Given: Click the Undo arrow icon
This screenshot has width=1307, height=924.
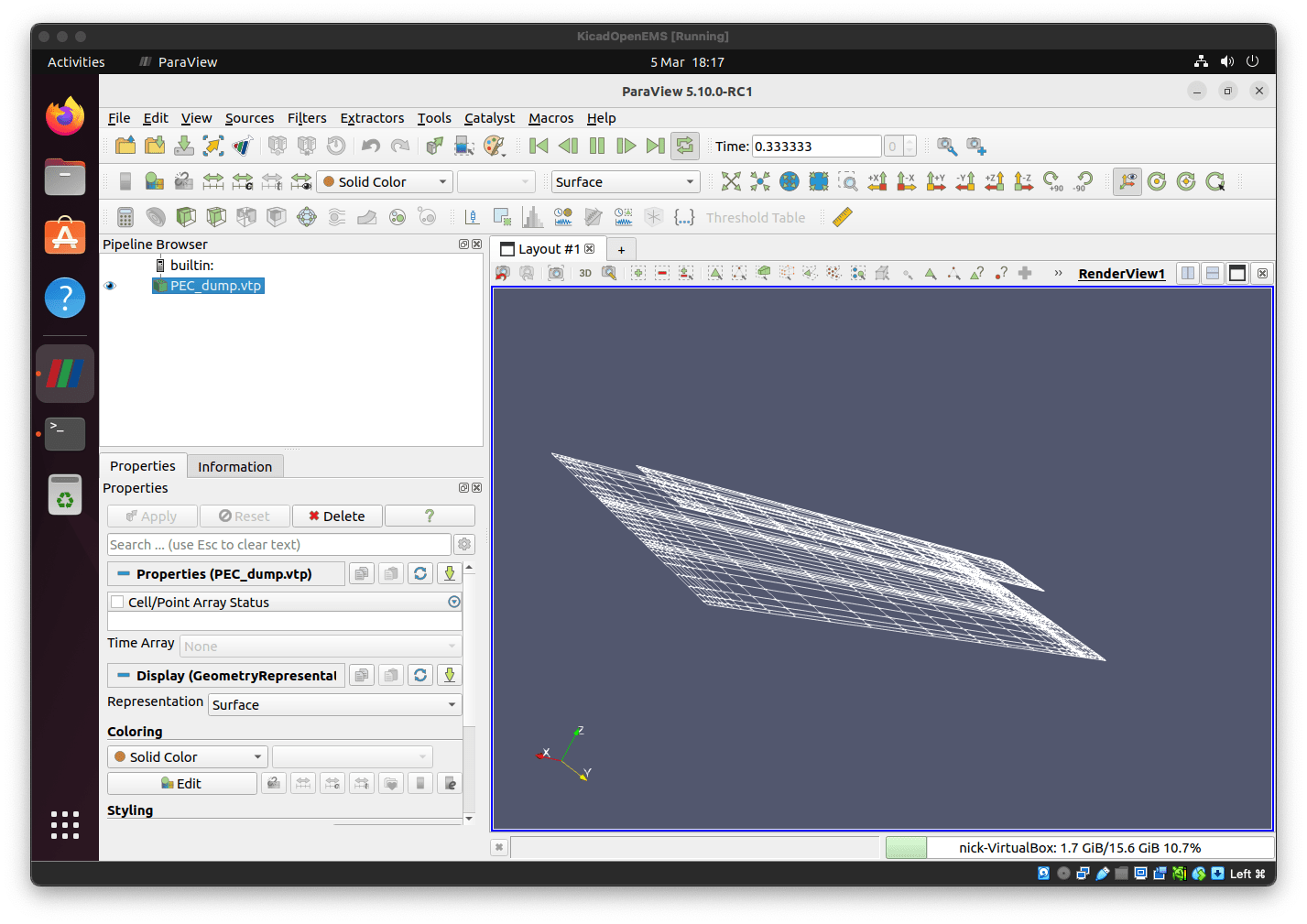Looking at the screenshot, I should (x=371, y=146).
